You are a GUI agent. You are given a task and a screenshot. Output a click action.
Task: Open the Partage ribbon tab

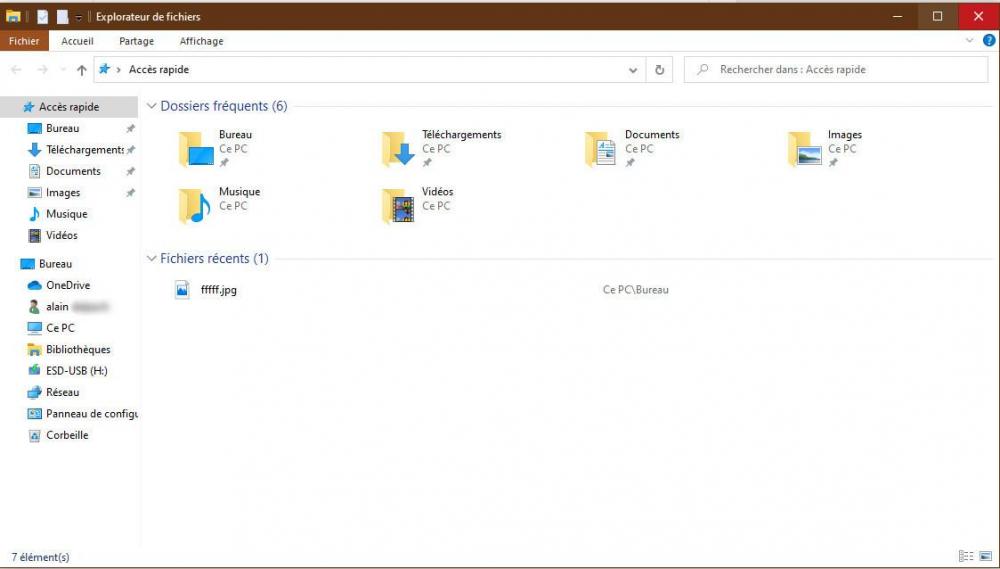coord(136,41)
